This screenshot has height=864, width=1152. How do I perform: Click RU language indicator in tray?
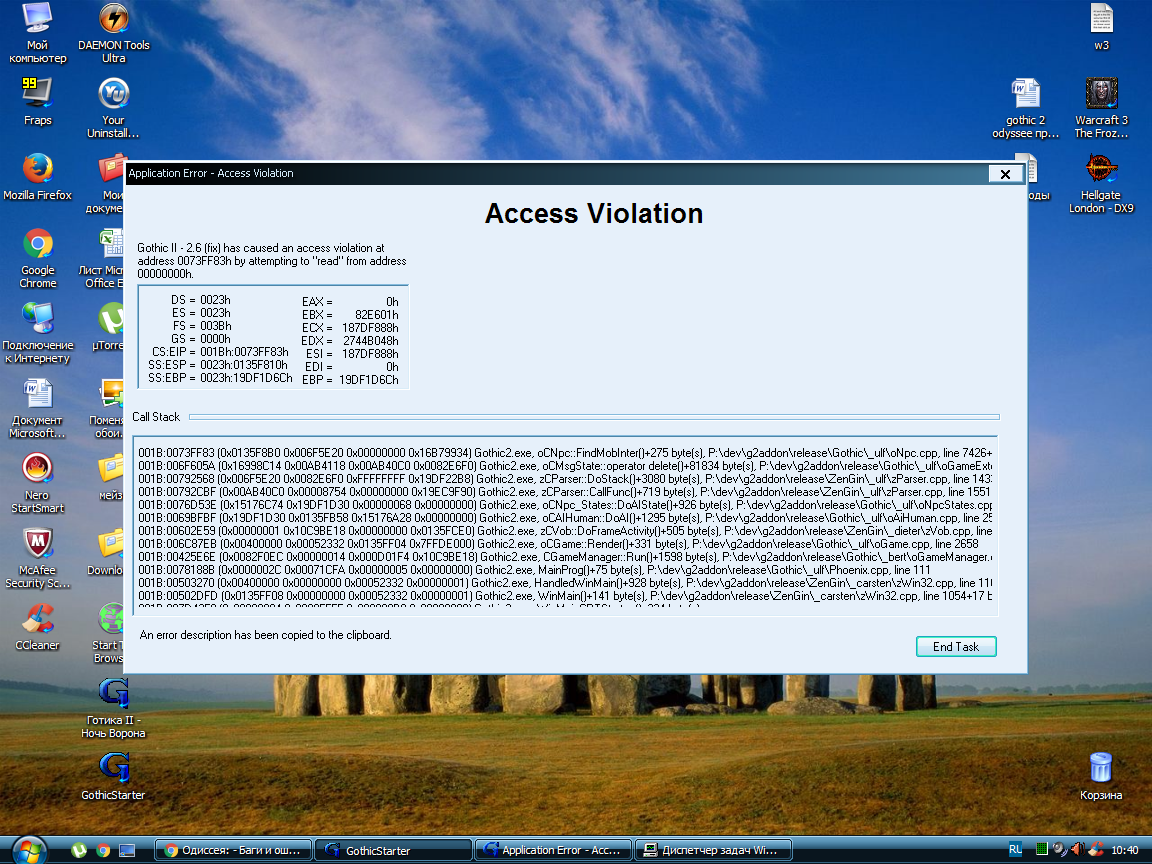[1015, 850]
